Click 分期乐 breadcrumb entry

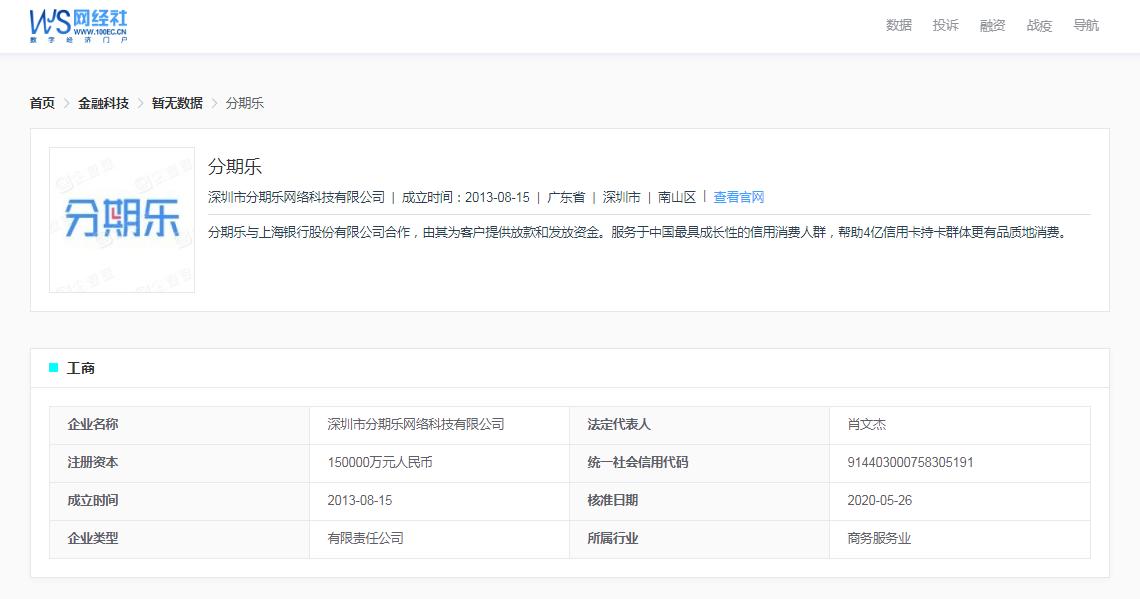(242, 102)
